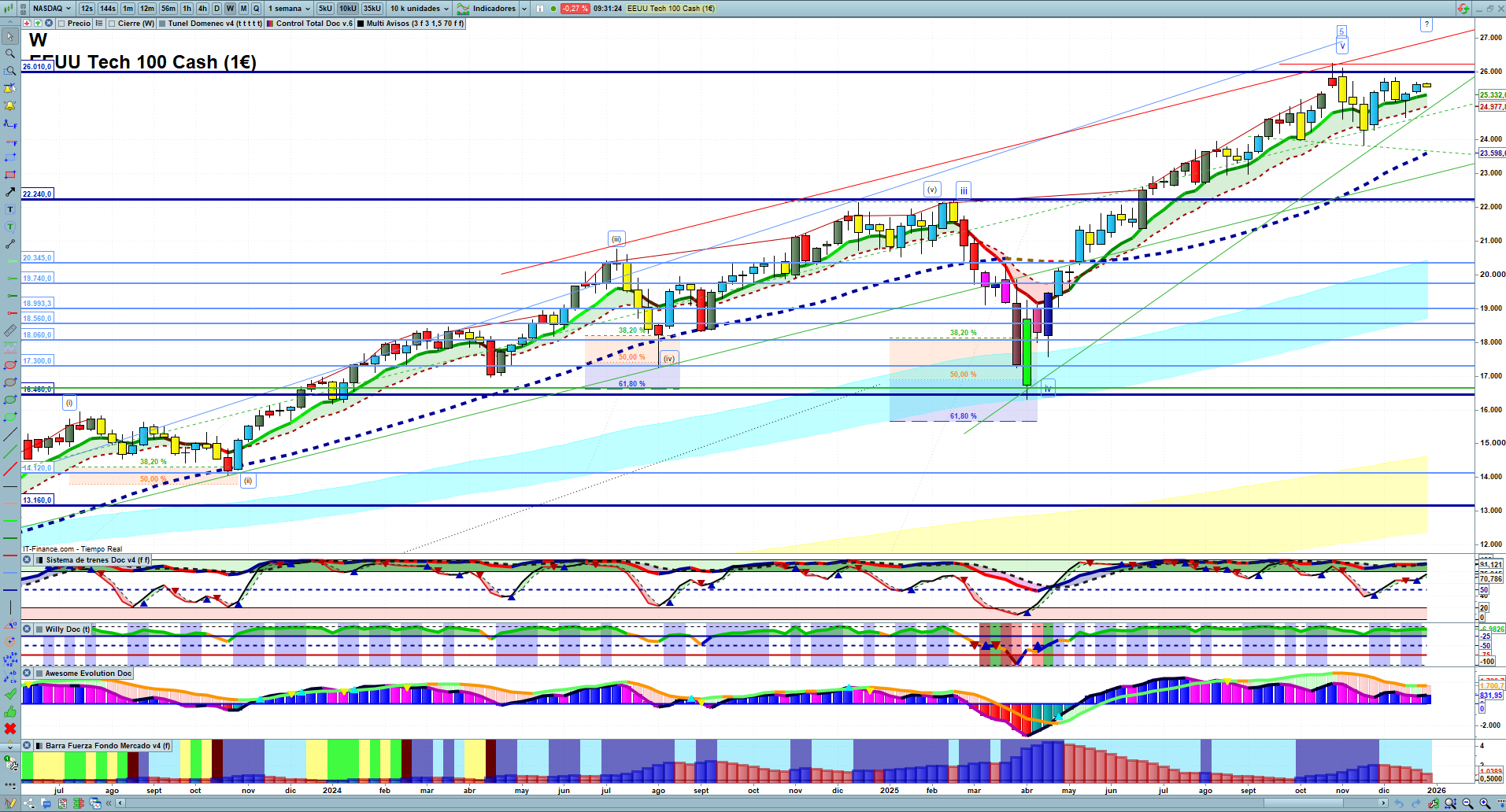Switch chart to daily D timeframe
The height and width of the screenshot is (812, 1506).
(x=216, y=9)
